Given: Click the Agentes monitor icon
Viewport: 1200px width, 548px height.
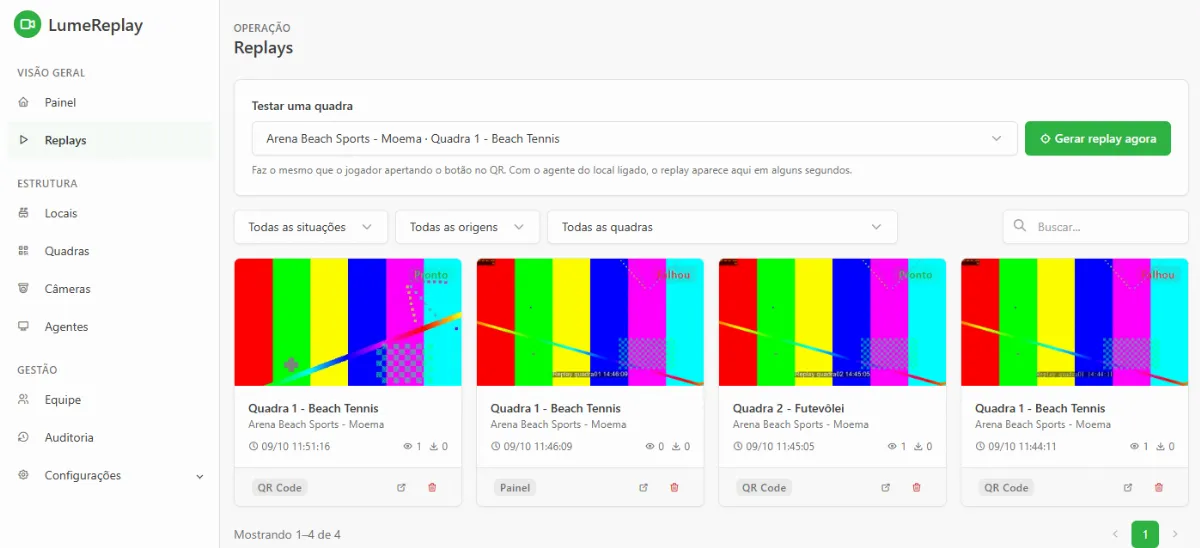Looking at the screenshot, I should pos(24,327).
